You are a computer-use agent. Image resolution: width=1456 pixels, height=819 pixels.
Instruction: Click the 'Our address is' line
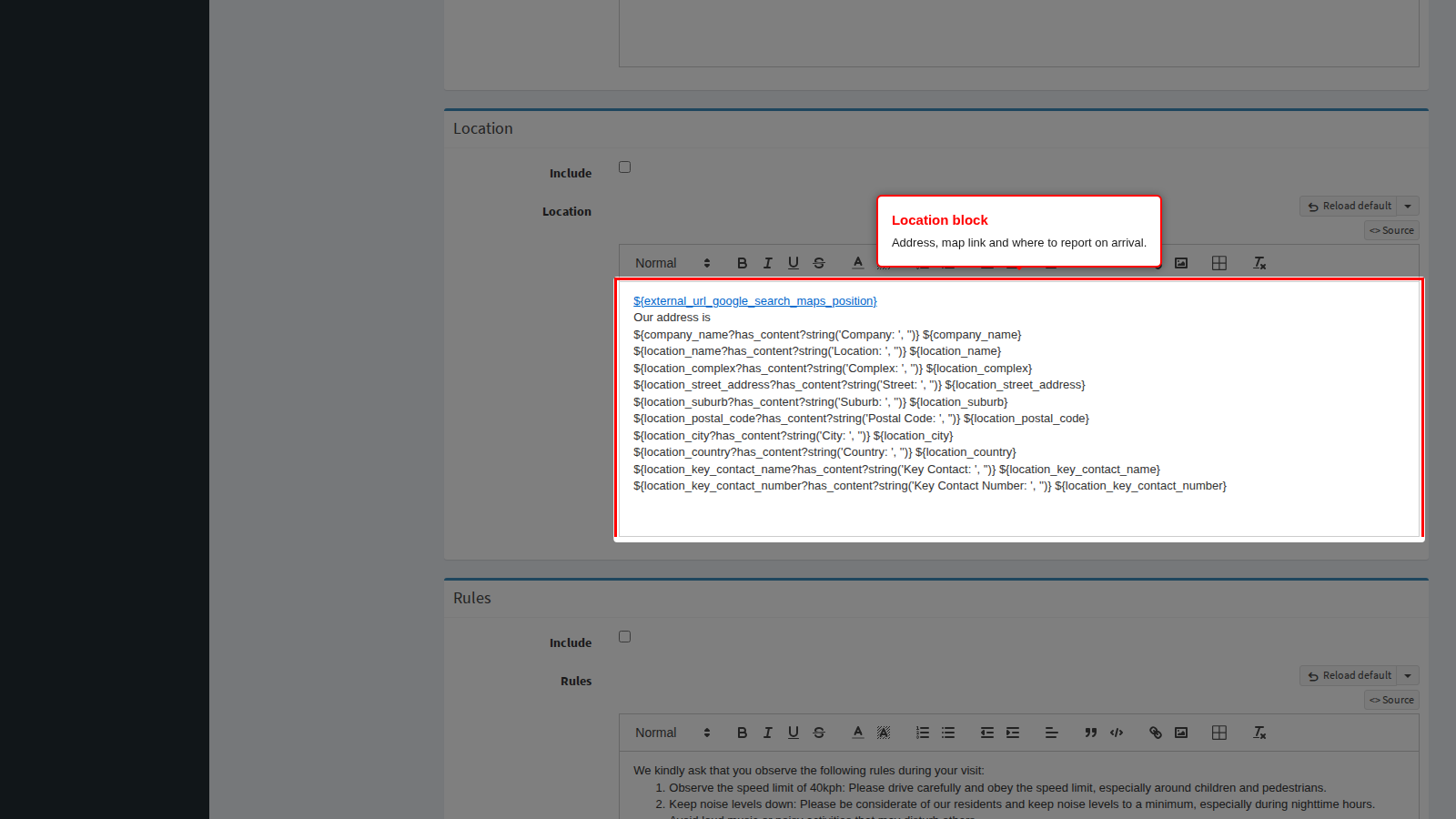click(672, 318)
